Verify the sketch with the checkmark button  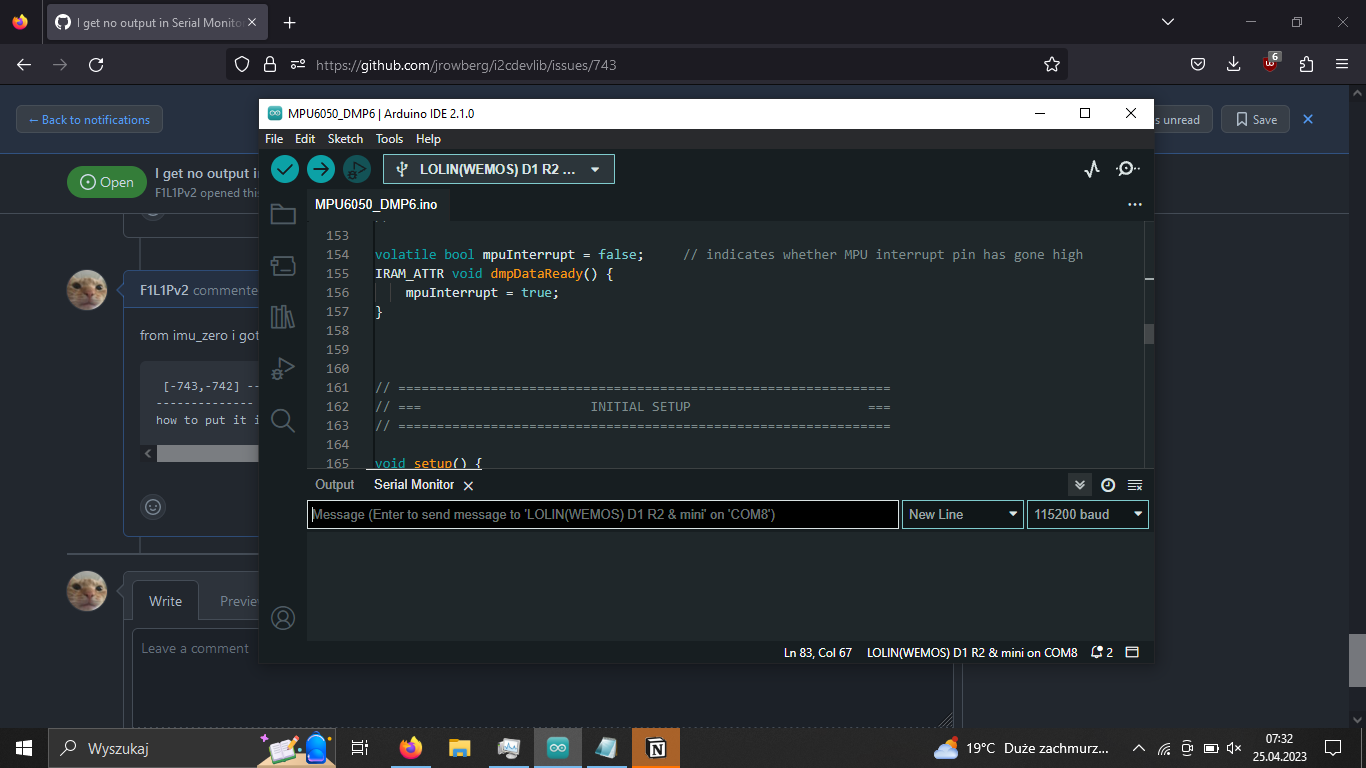[284, 169]
